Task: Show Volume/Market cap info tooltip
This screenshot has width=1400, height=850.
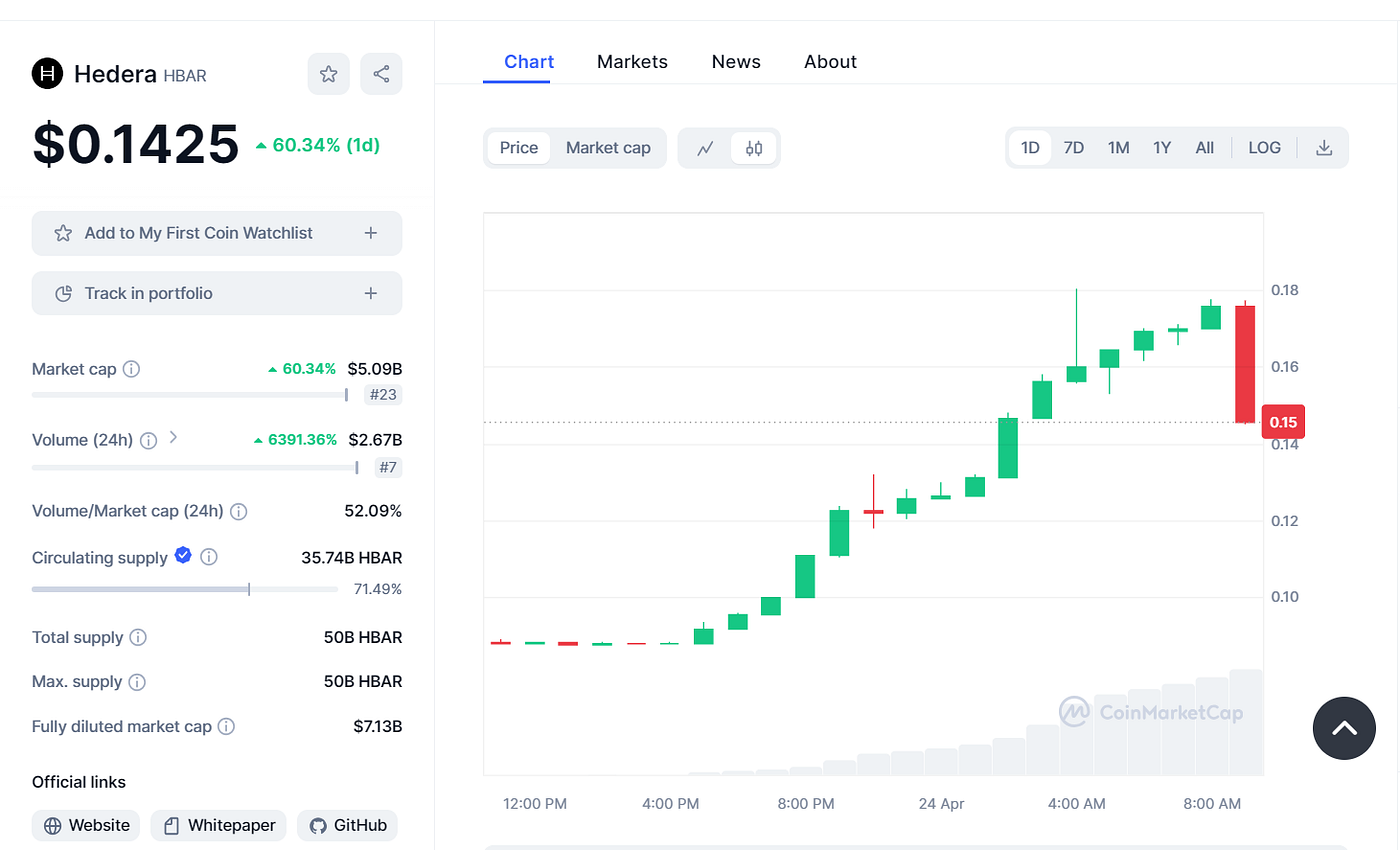Action: point(239,512)
